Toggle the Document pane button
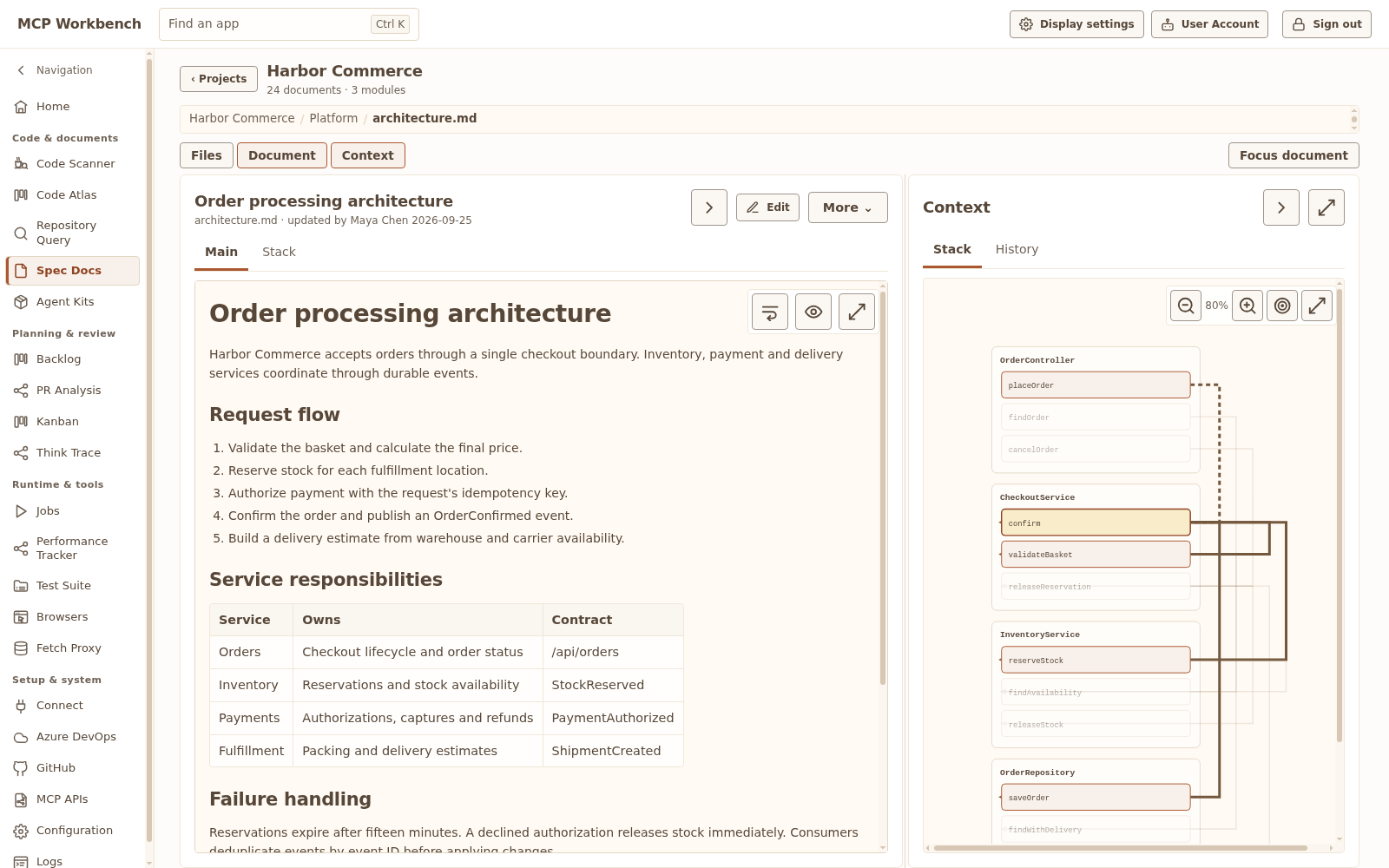The width and height of the screenshot is (1389, 868). 282,155
